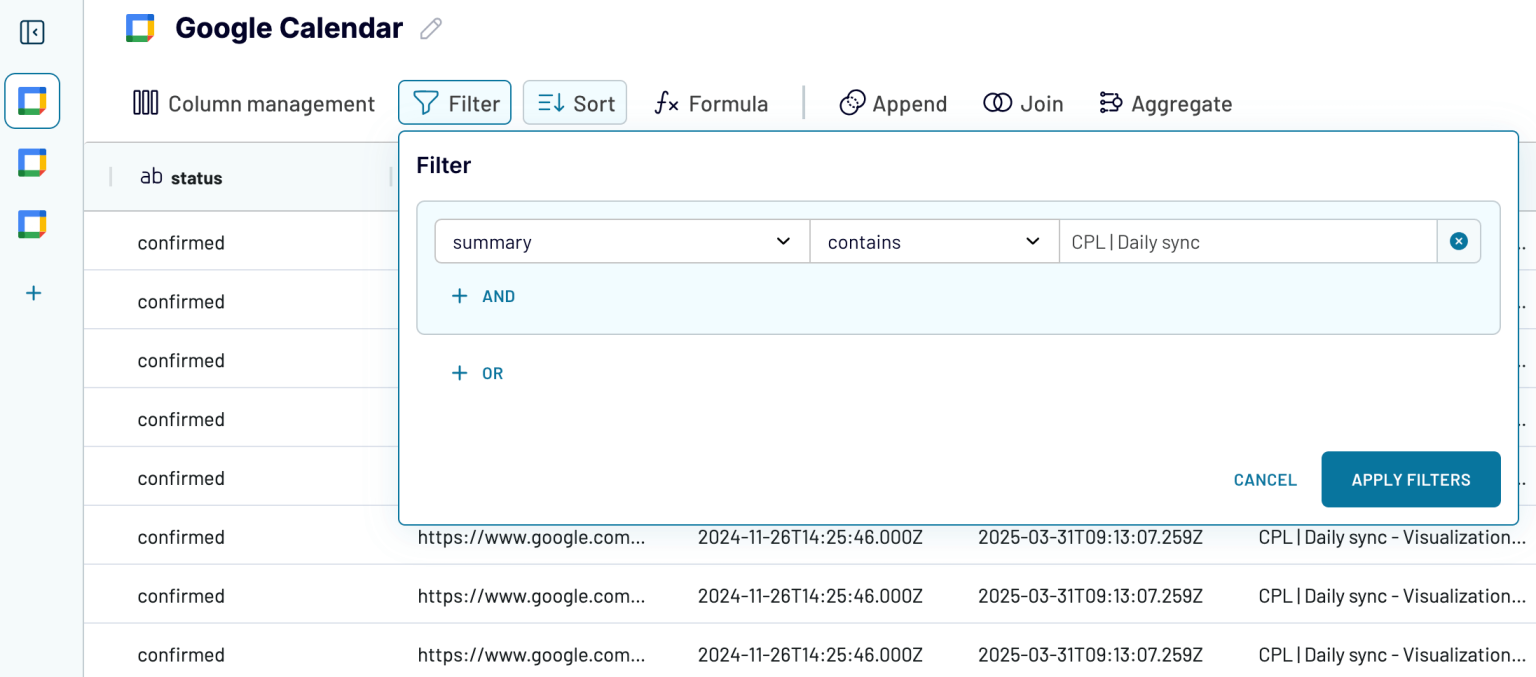Open the Append tool
The image size is (1536, 677).
[892, 103]
